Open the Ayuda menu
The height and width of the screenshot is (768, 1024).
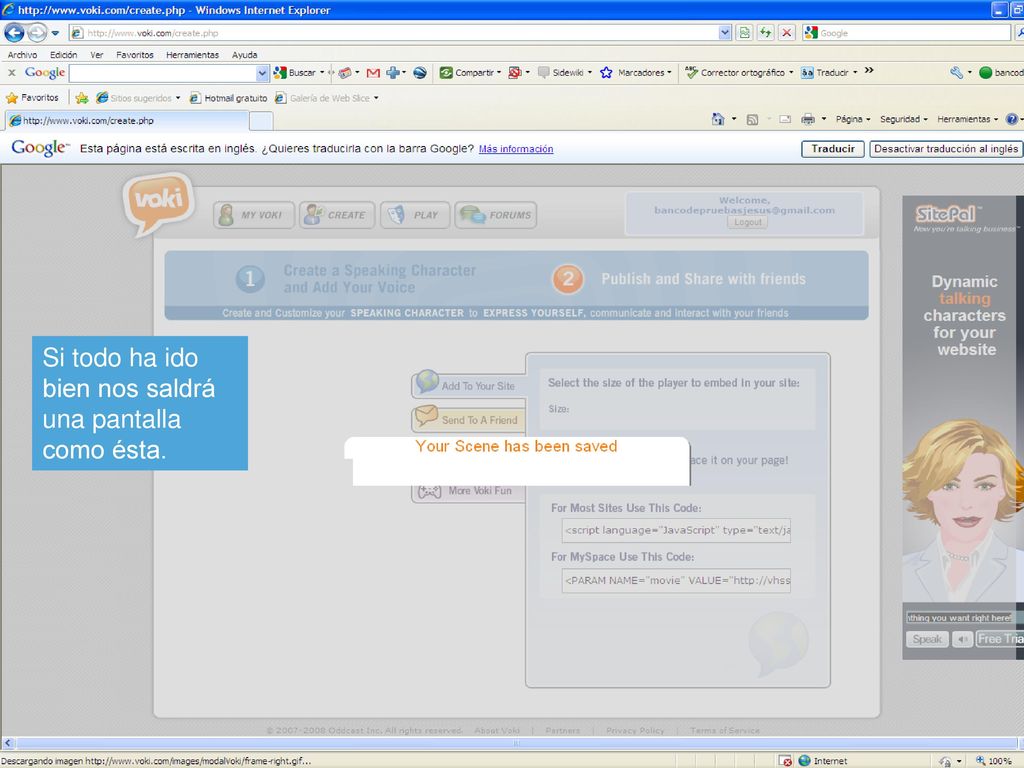point(244,55)
